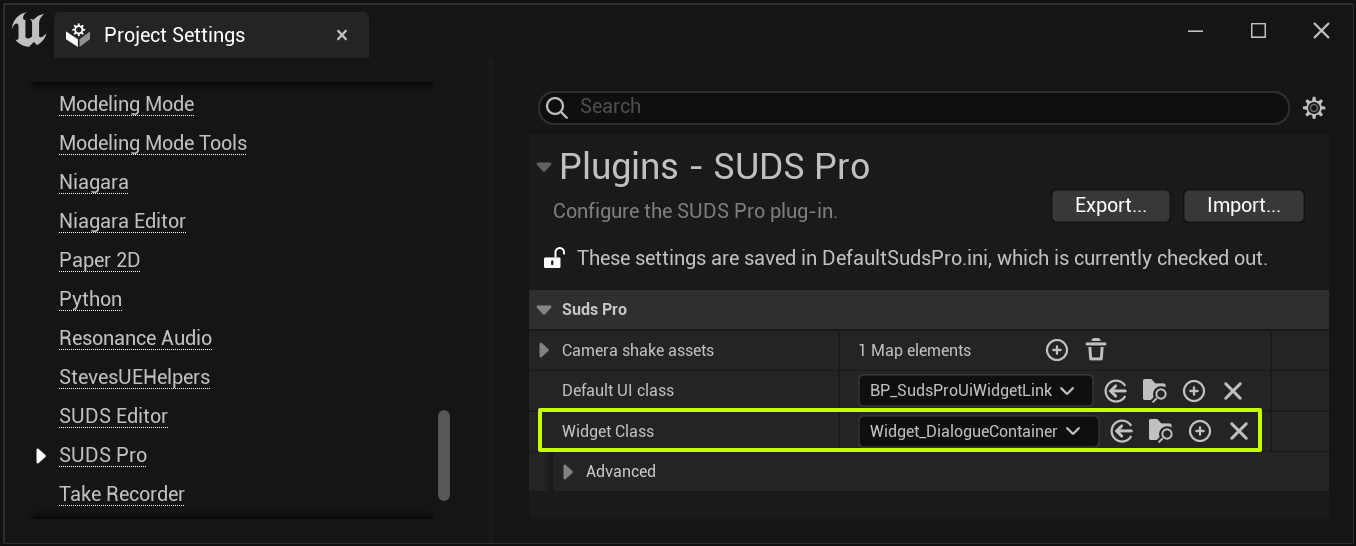Clear the Widget Class value

(x=1239, y=431)
